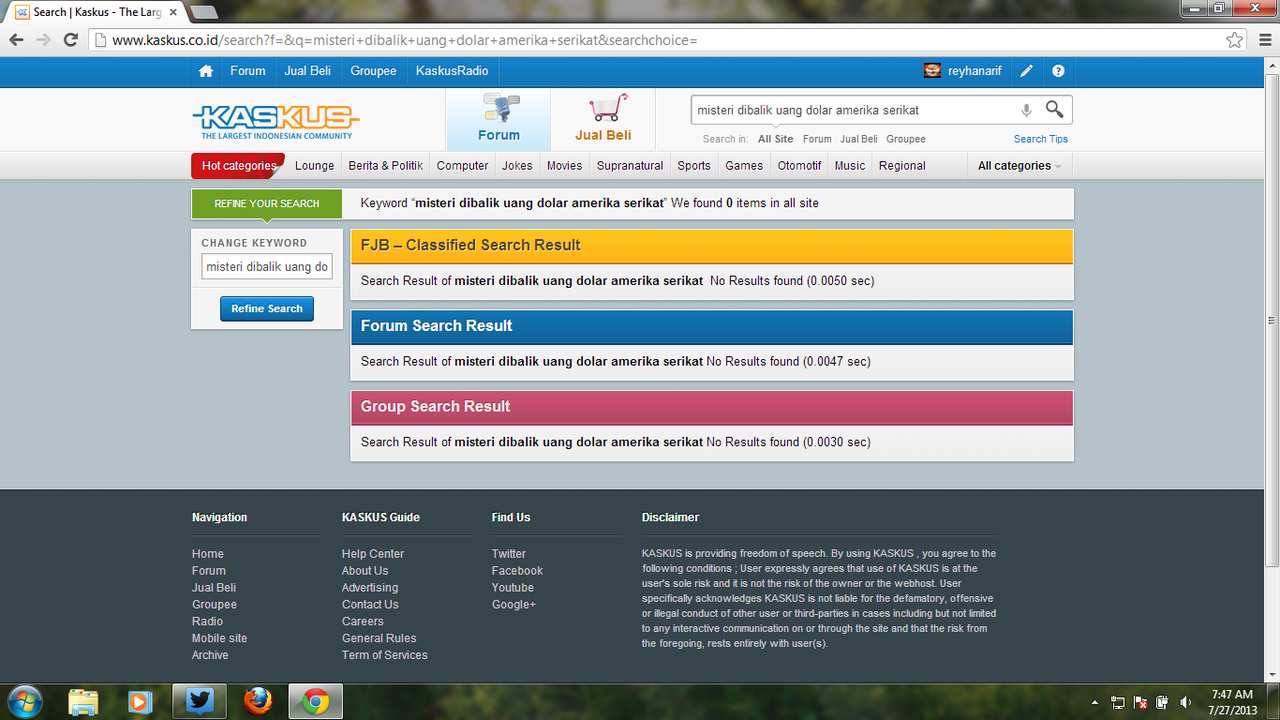Click the Home icon in blue bar
1280x720 pixels.
pyautogui.click(x=206, y=71)
